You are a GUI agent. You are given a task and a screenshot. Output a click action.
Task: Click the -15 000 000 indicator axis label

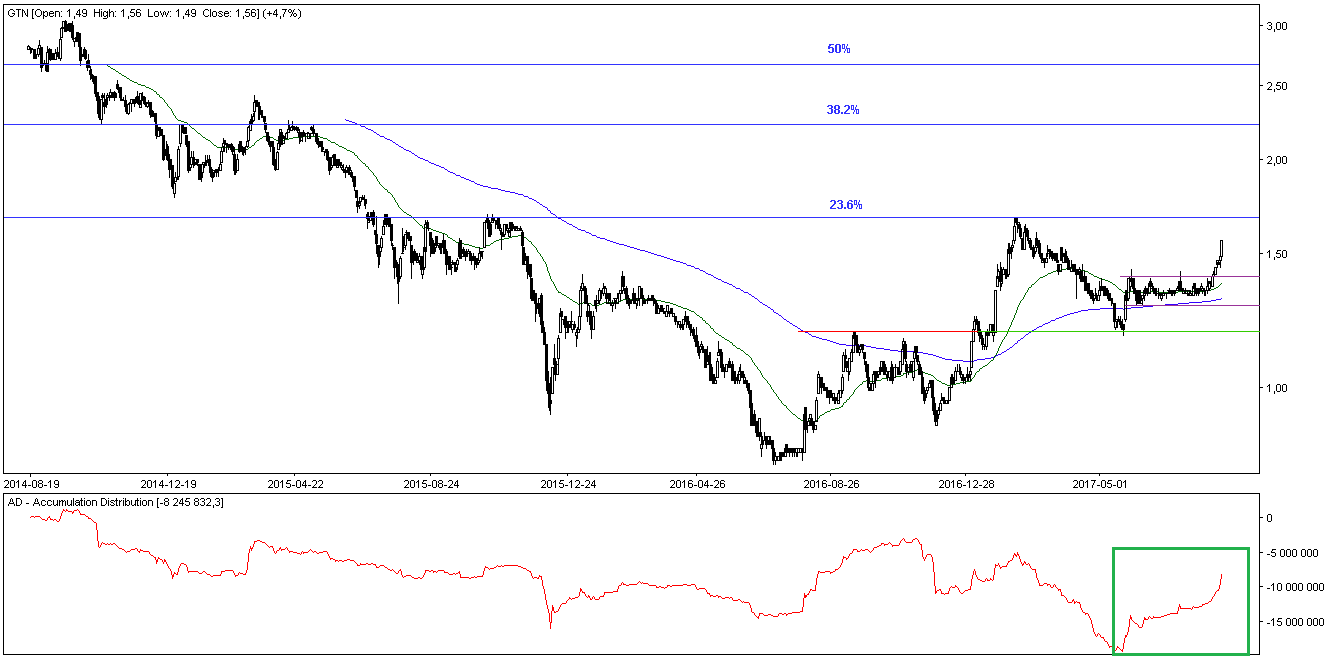(1294, 622)
